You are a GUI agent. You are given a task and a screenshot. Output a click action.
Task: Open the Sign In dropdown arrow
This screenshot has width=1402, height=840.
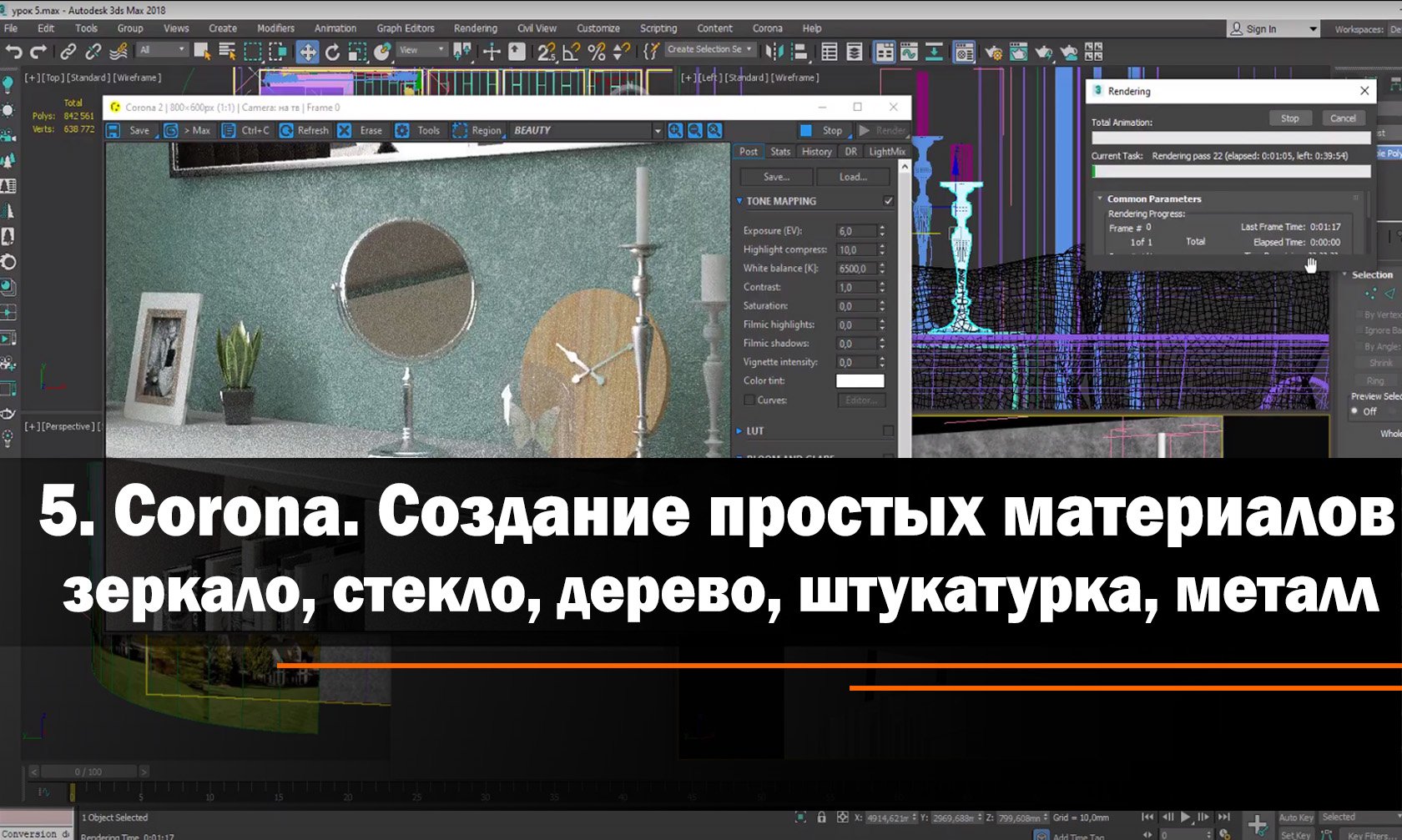tap(1313, 29)
